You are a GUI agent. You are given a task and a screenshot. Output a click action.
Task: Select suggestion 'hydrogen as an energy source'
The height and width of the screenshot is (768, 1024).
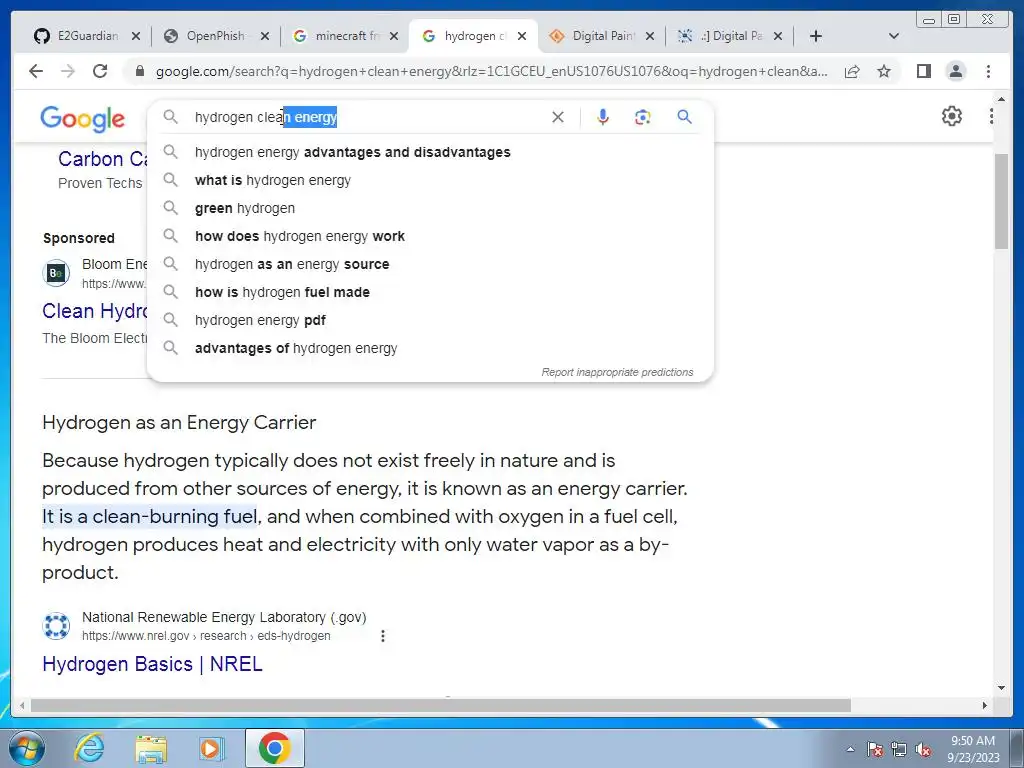(x=430, y=264)
